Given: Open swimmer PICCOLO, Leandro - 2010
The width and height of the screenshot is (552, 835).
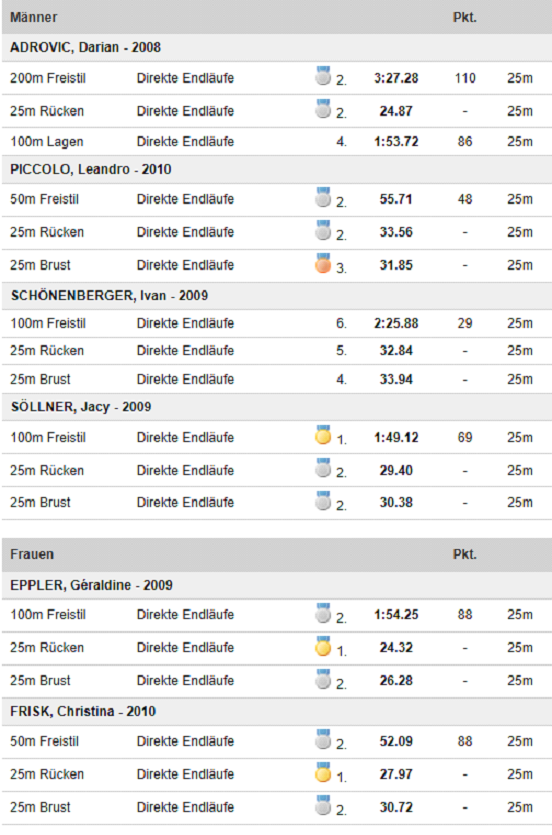Looking at the screenshot, I should (x=90, y=169).
